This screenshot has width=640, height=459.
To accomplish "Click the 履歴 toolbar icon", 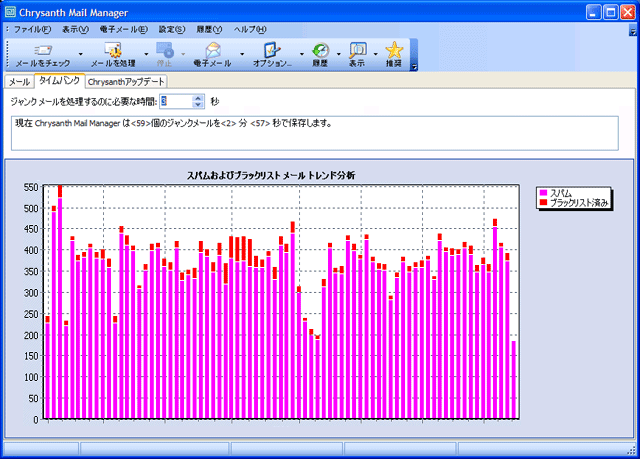I will pyautogui.click(x=320, y=50).
